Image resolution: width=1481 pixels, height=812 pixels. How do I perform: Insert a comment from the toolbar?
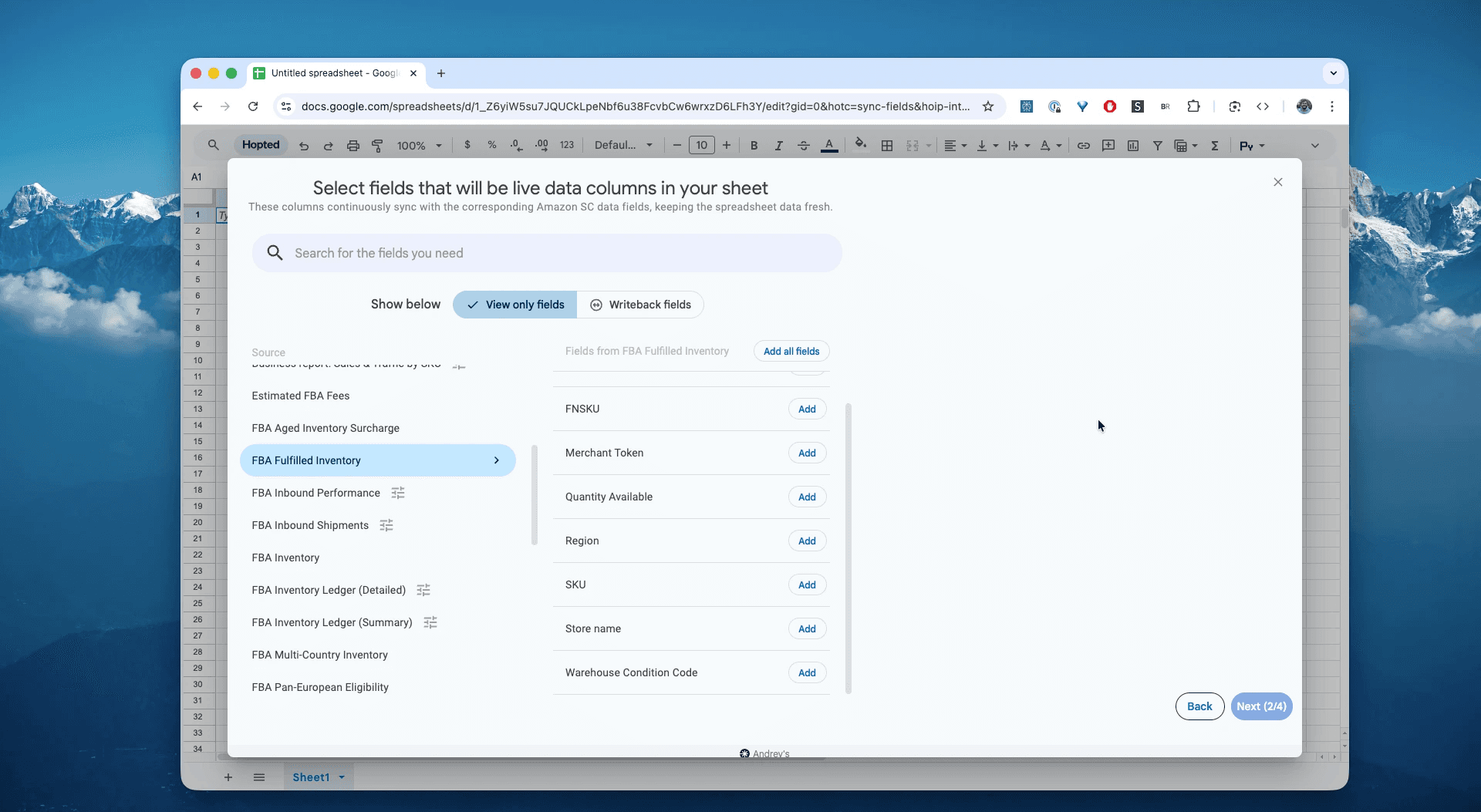(1108, 146)
